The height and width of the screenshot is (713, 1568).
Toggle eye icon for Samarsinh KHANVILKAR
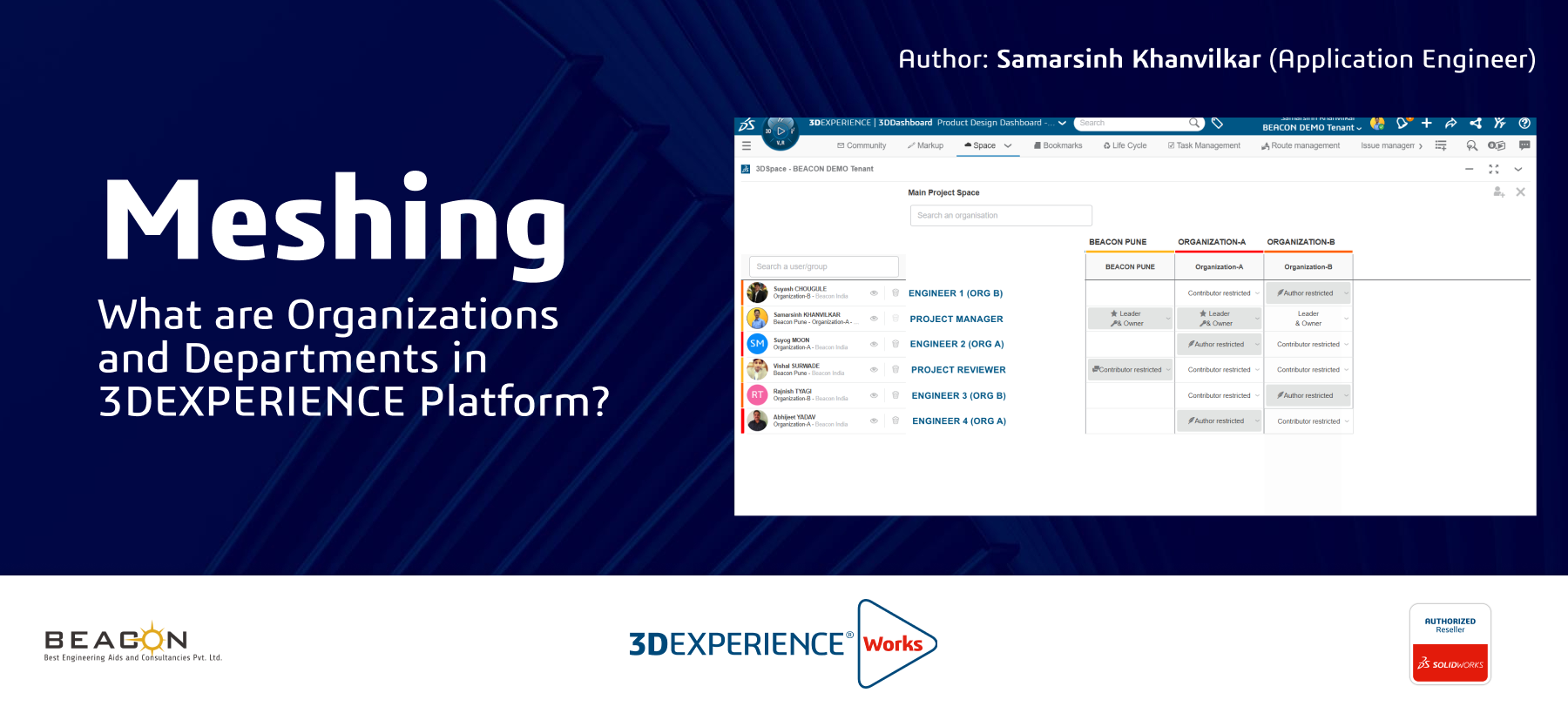coord(874,319)
